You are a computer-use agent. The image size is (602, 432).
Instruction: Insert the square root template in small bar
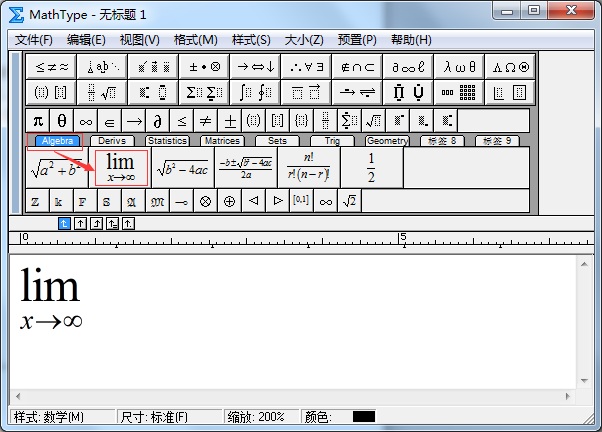pyautogui.click(x=373, y=121)
